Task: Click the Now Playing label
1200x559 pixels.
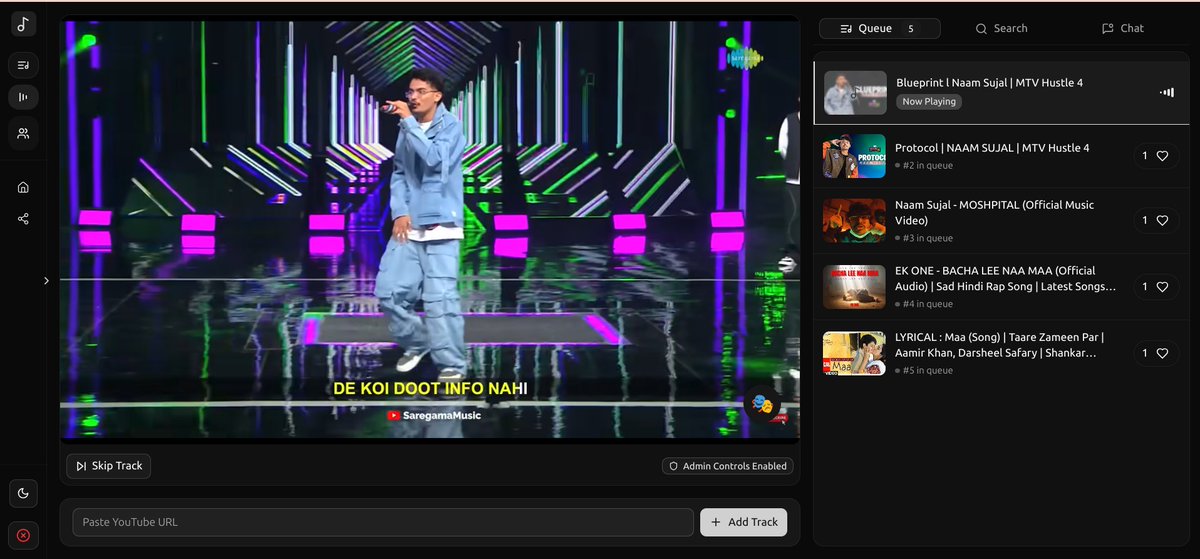Action: [x=929, y=102]
